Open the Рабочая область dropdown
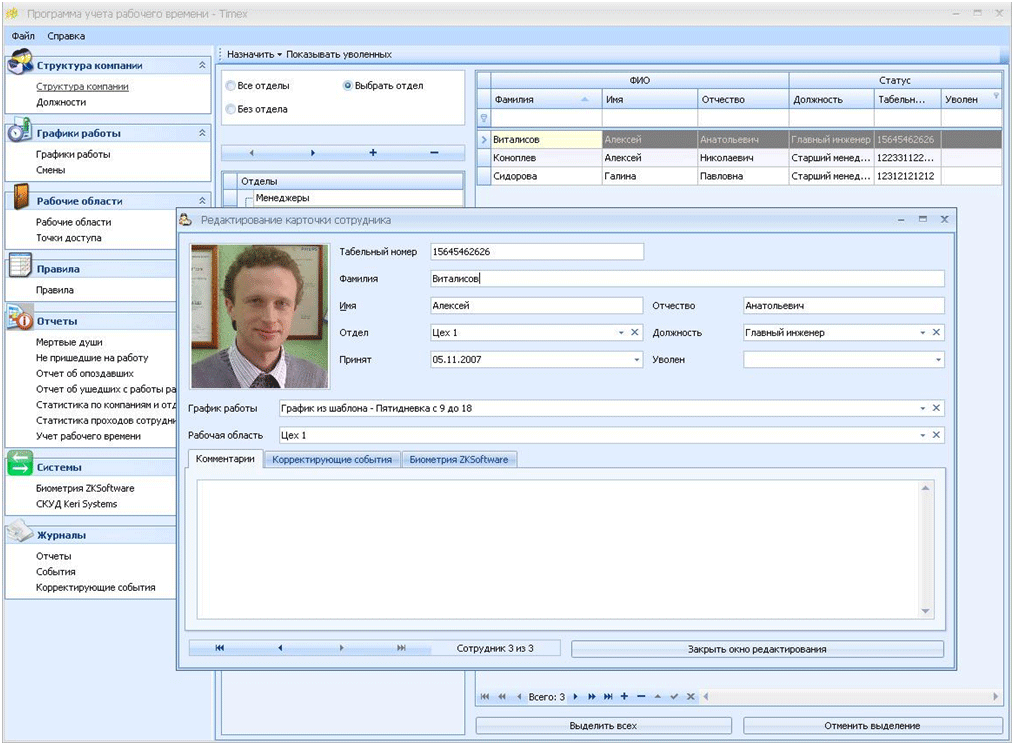 pos(923,435)
